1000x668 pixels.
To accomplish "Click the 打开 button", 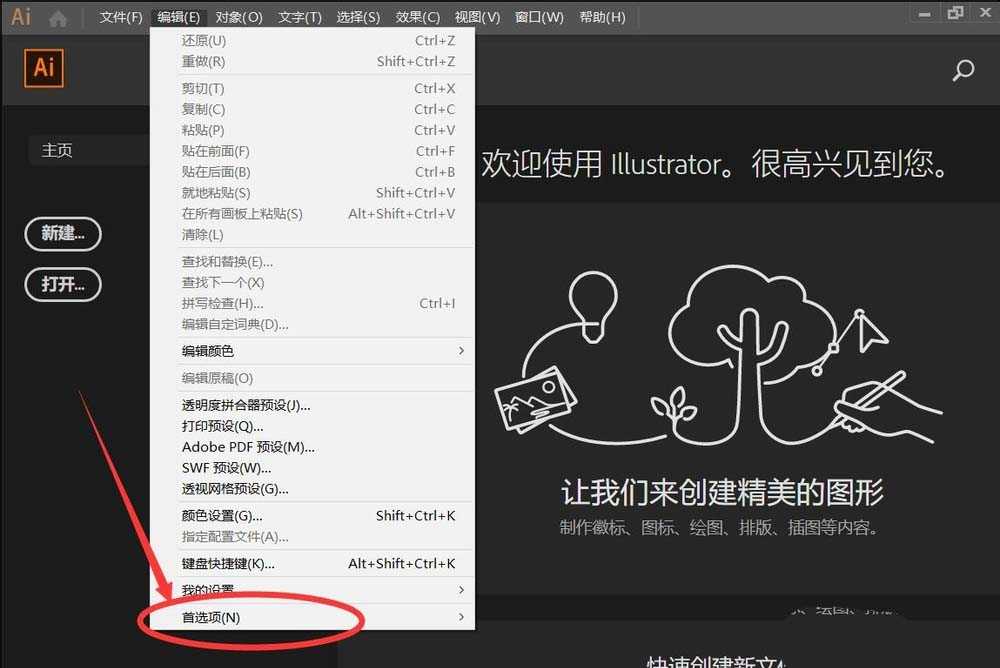I will point(62,285).
